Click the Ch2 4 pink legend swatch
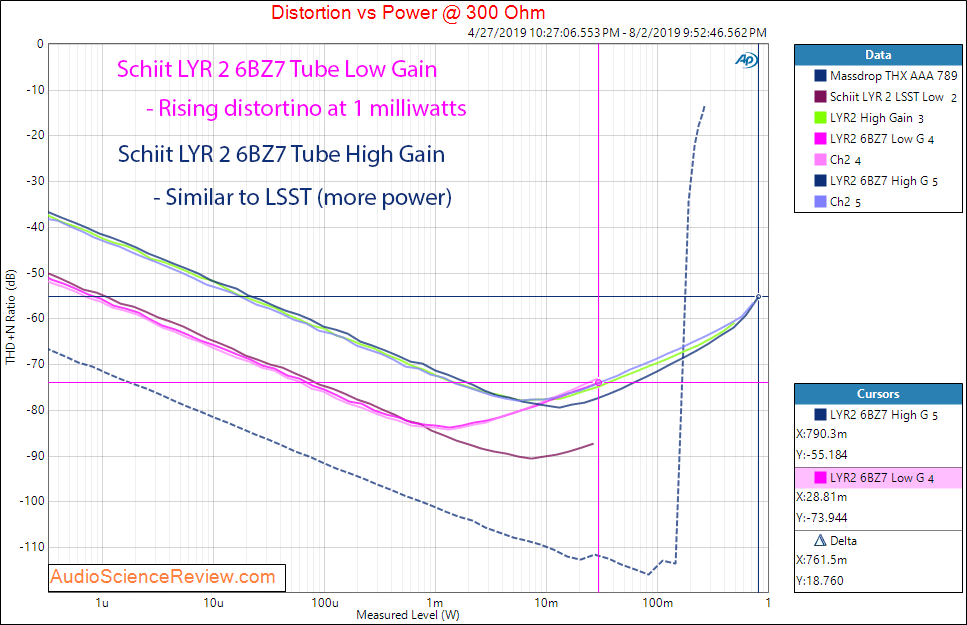 pos(820,160)
